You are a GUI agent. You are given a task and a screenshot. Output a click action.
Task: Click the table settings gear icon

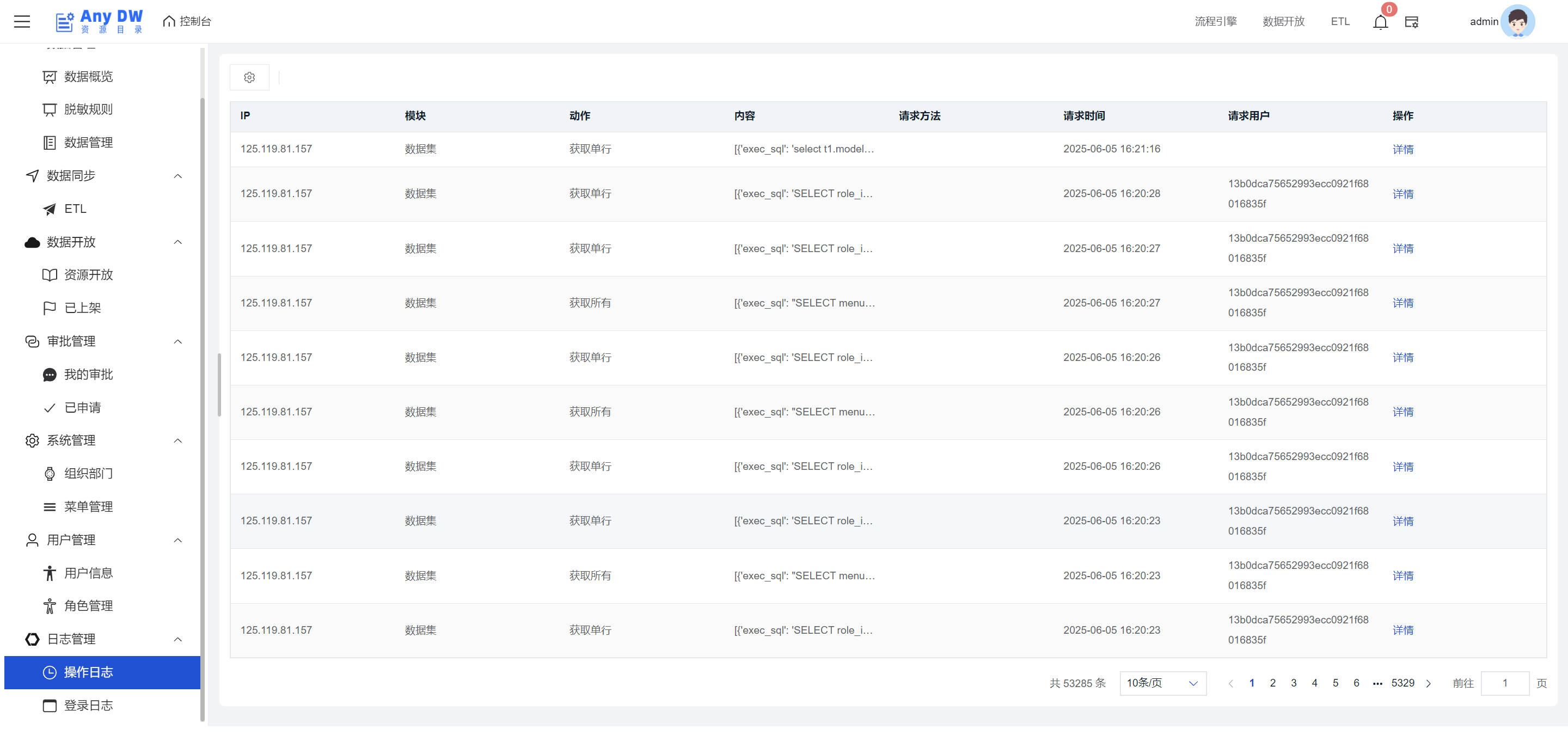(249, 77)
